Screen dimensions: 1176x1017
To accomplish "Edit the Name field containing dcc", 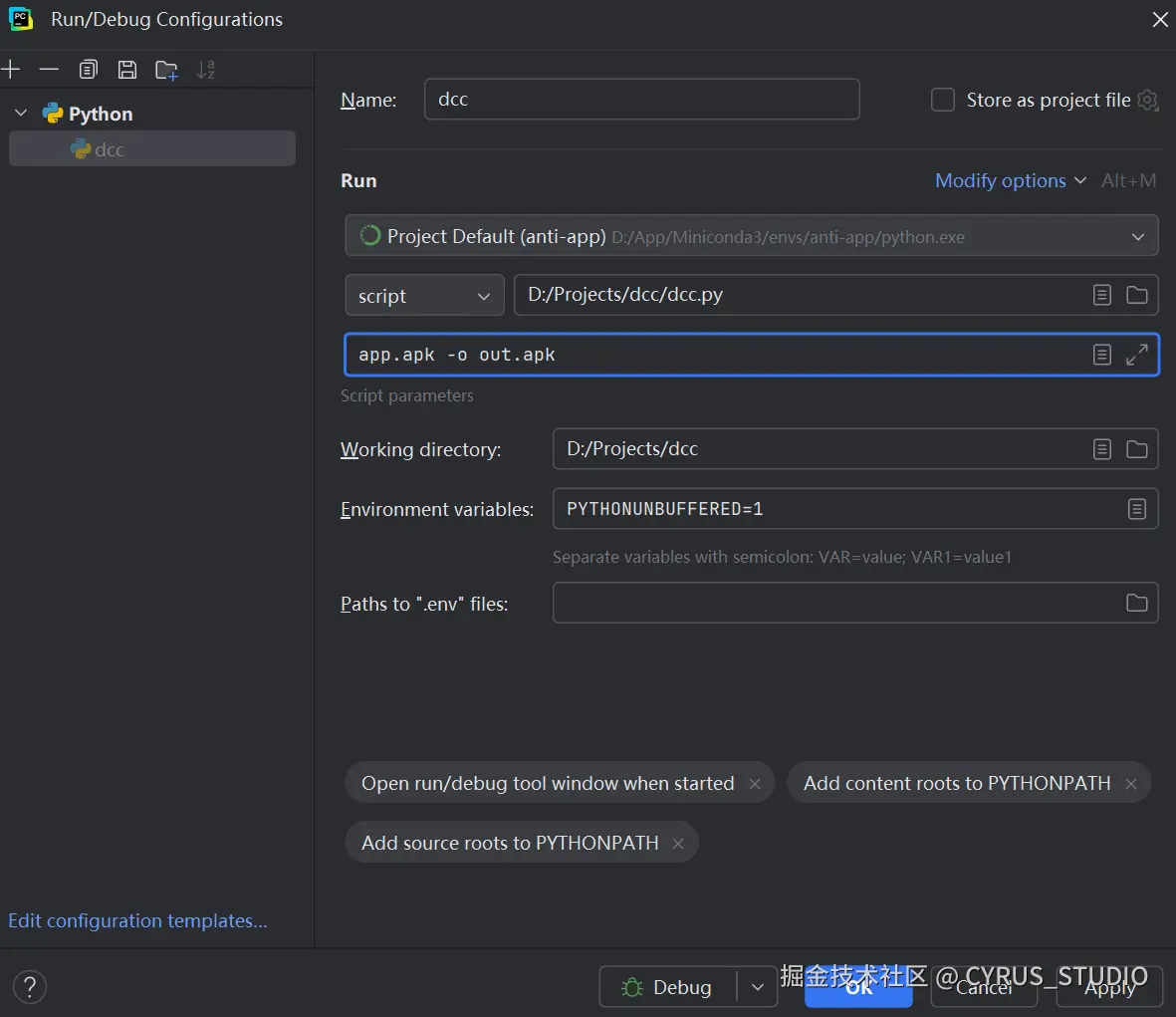I will pyautogui.click(x=641, y=99).
